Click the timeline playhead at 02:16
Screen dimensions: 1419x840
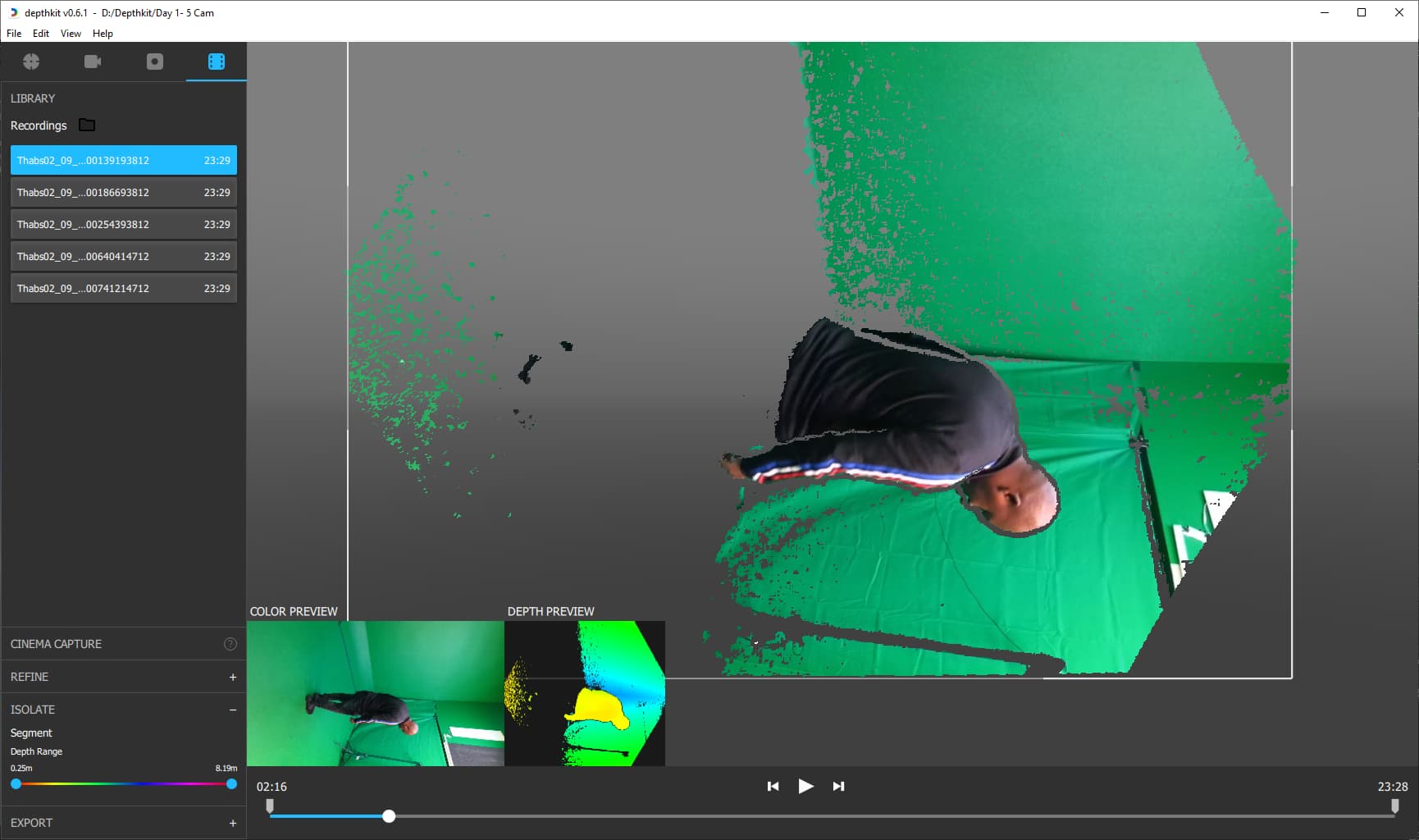[x=389, y=816]
